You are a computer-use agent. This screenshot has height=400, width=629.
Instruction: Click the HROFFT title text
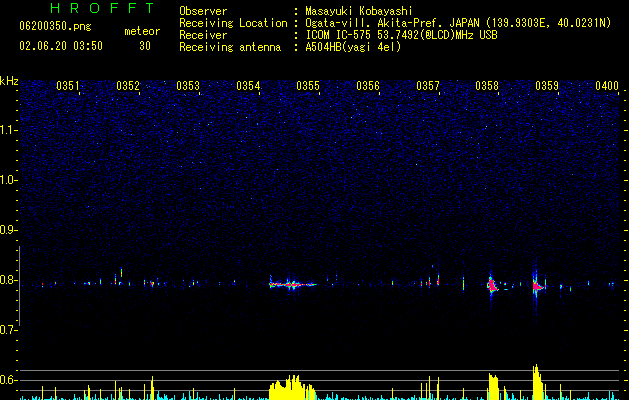point(103,8)
